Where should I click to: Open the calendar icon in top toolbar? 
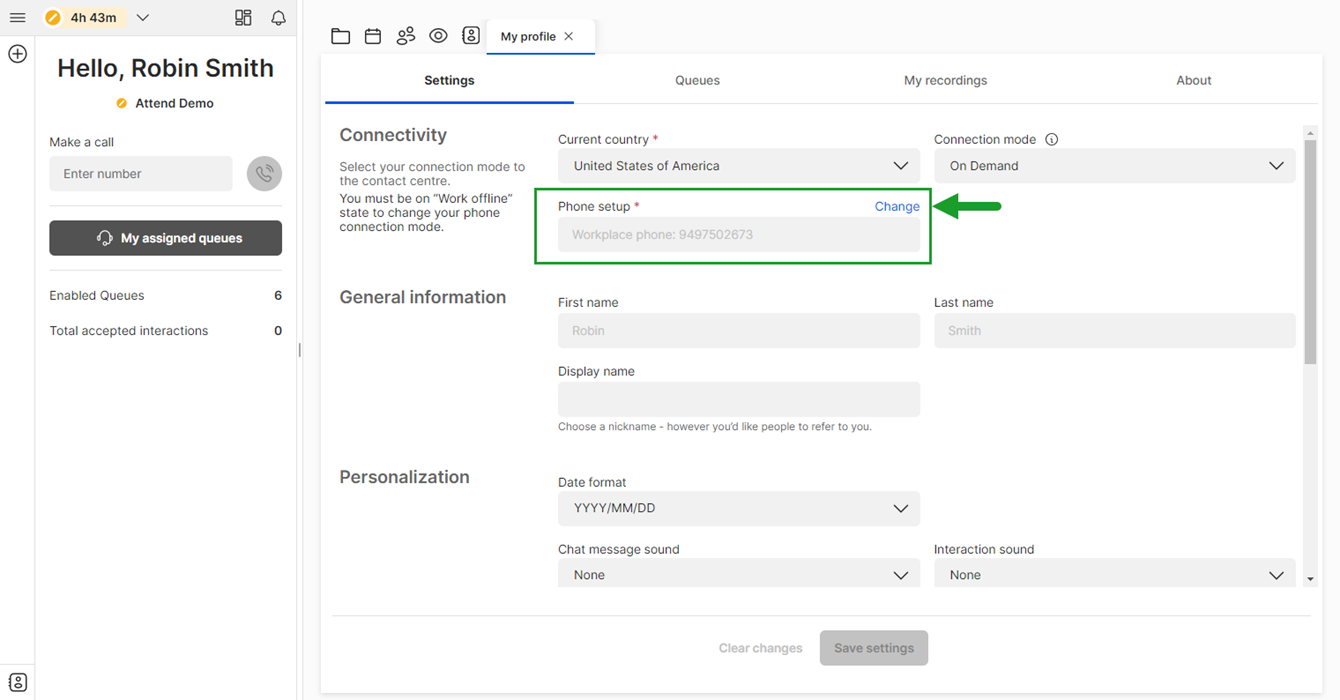click(373, 36)
